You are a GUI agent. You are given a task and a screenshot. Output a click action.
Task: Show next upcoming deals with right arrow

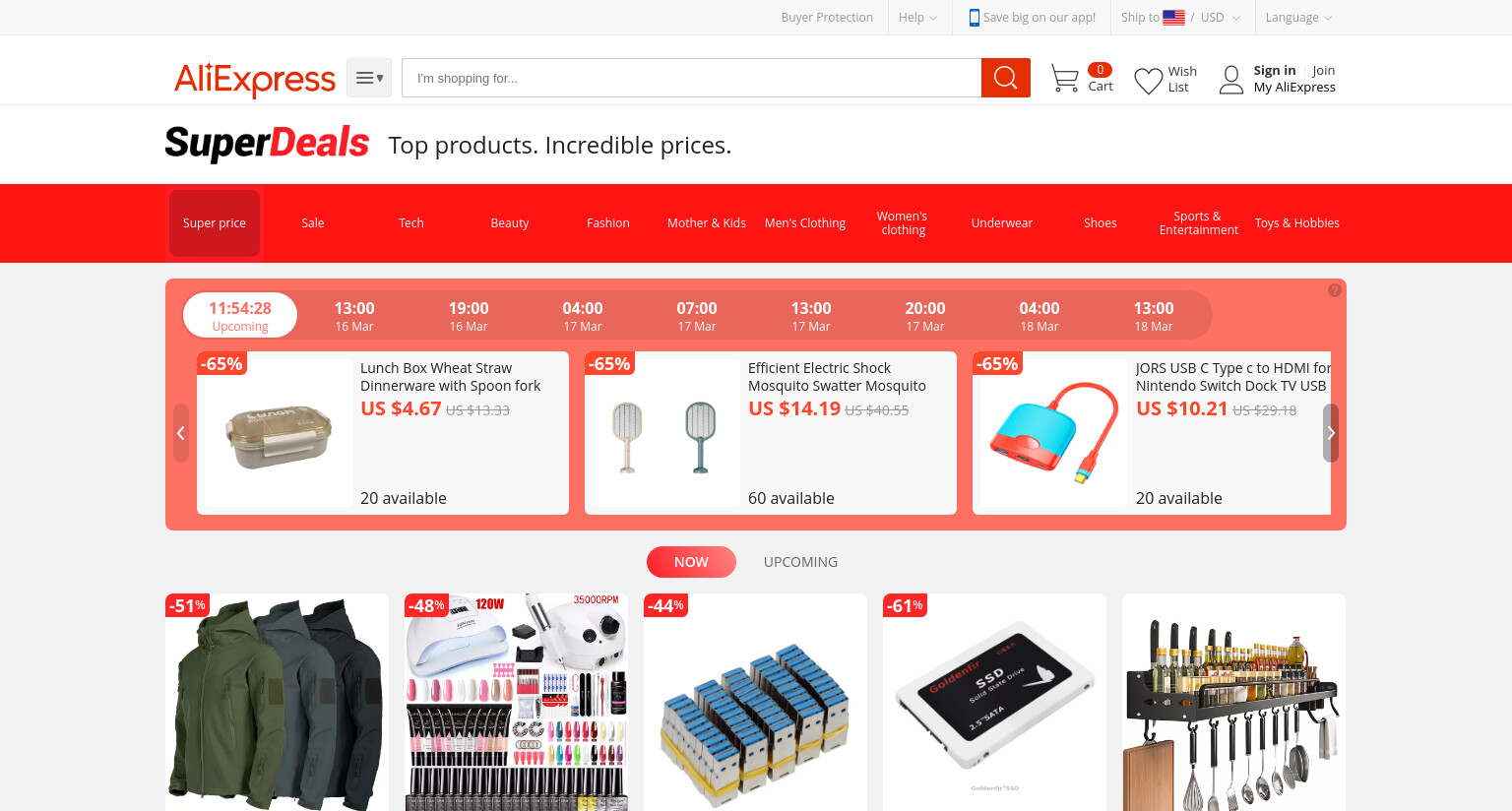[x=1331, y=433]
